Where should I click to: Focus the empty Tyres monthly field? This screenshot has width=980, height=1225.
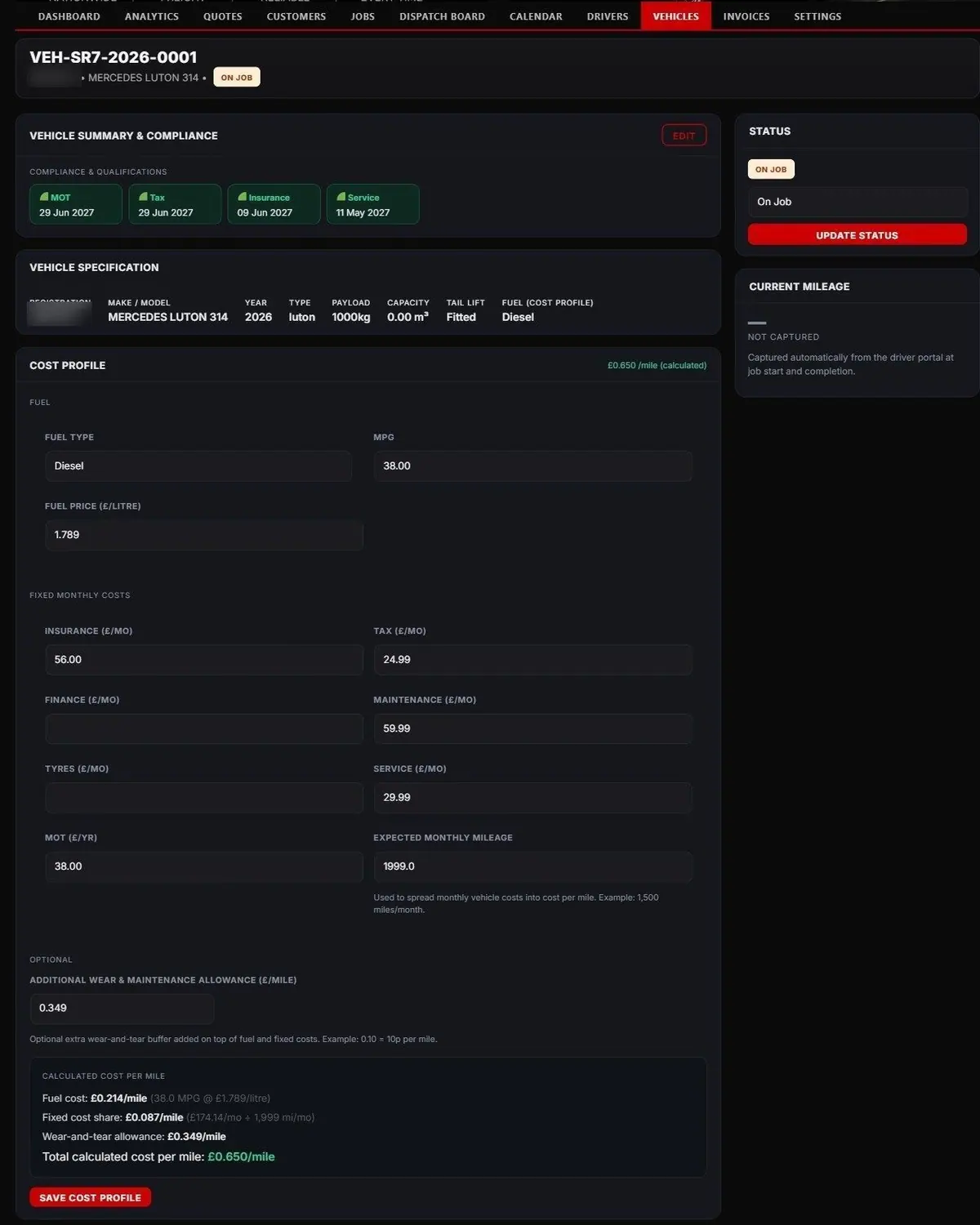(x=204, y=798)
